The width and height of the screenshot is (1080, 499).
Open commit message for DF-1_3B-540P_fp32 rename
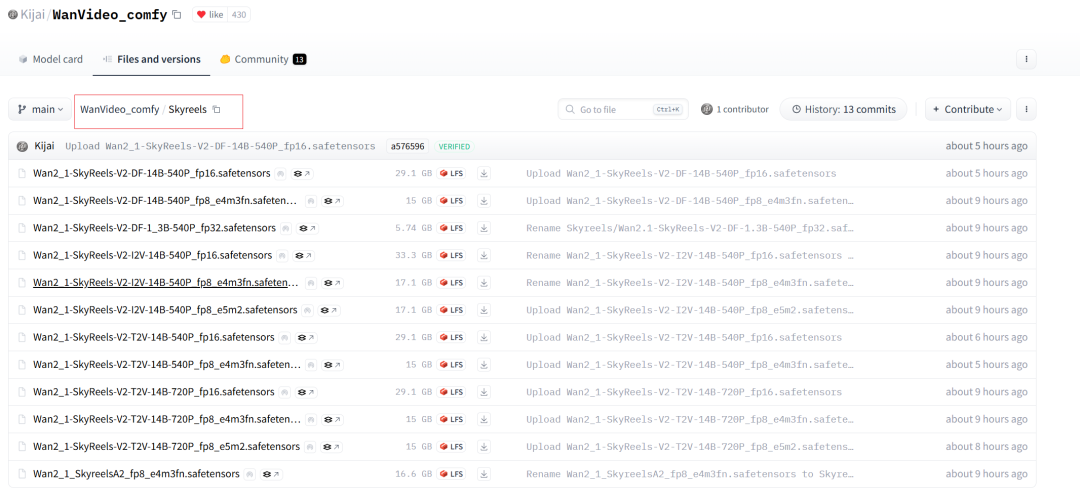(690, 228)
